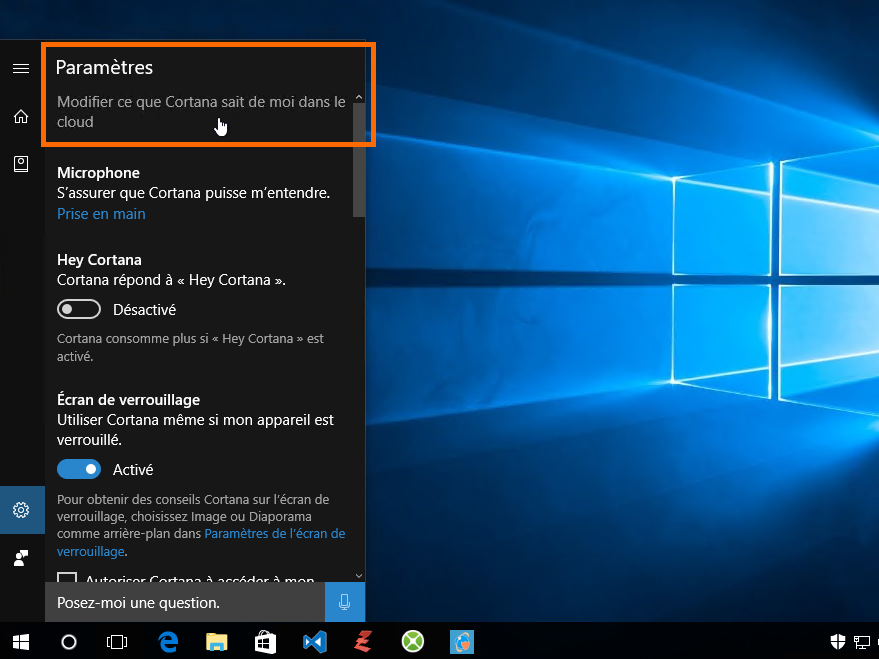This screenshot has width=879, height=659.
Task: Click the down scroll arrow in settings panel
Action: (x=358, y=575)
